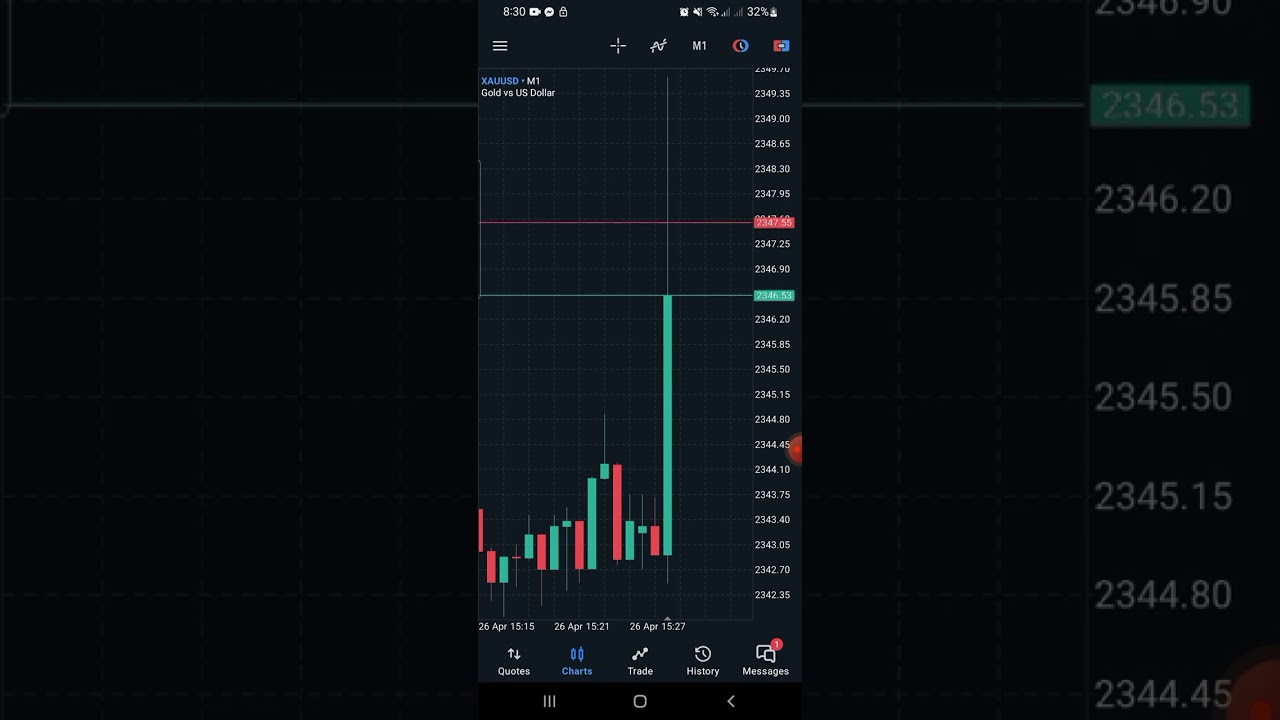Open new order trade icon
Image resolution: width=1280 pixels, height=720 pixels.
pyautogui.click(x=781, y=46)
